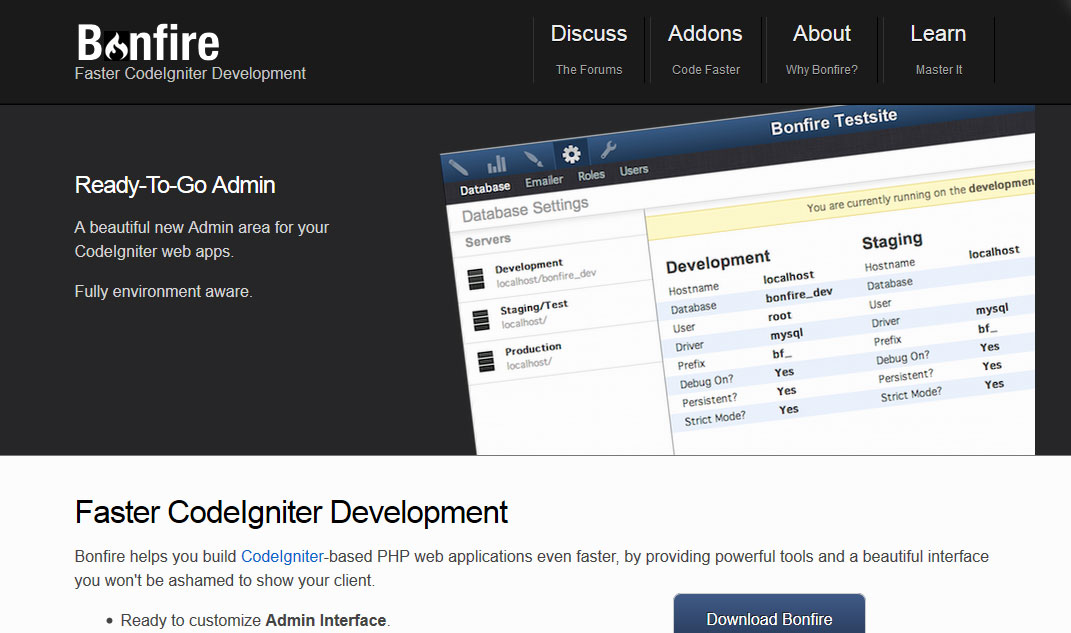Select the pencil icon in admin toolbar
Screen dimensions: 1071x633
459,166
